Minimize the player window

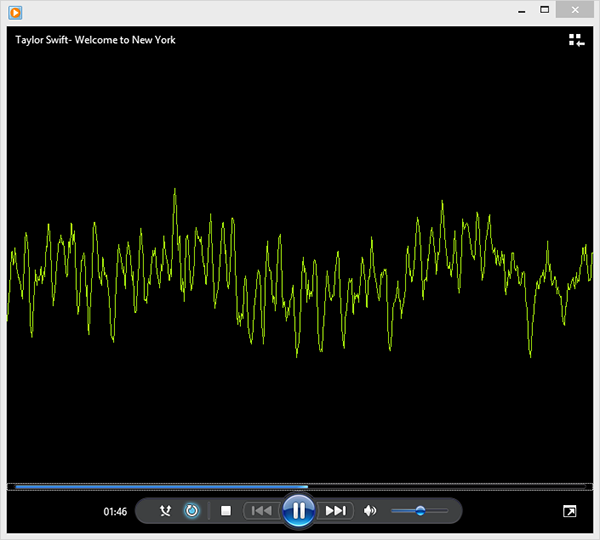click(522, 10)
